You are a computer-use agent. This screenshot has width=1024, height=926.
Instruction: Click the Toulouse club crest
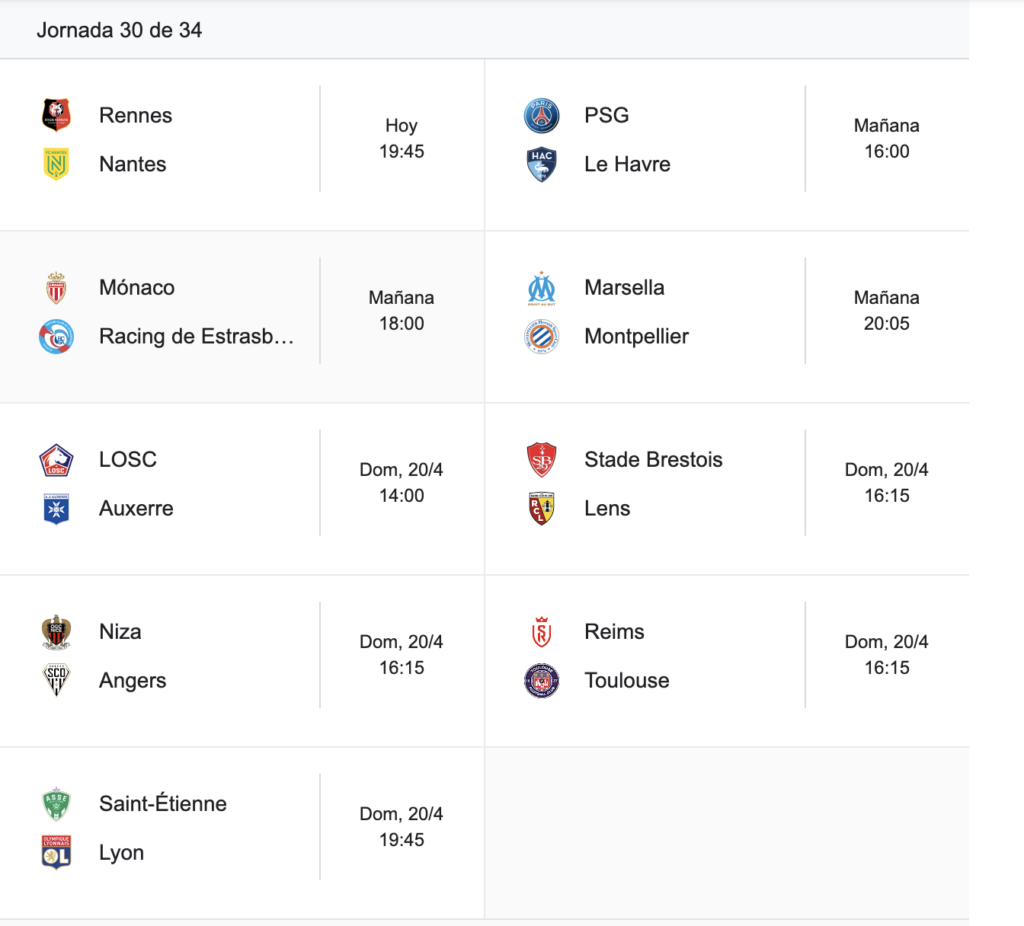click(541, 680)
